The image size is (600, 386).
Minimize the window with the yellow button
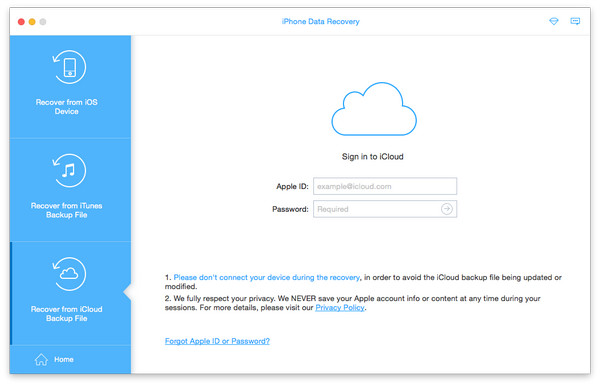pos(32,22)
